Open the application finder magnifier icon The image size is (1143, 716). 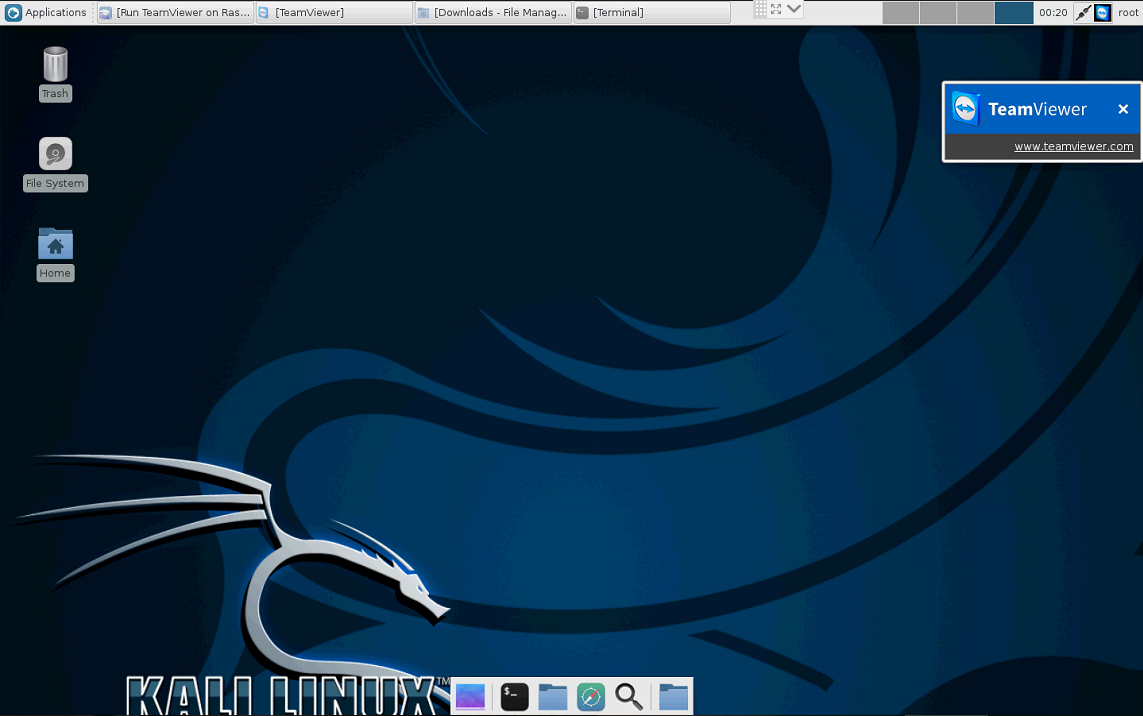(x=628, y=697)
